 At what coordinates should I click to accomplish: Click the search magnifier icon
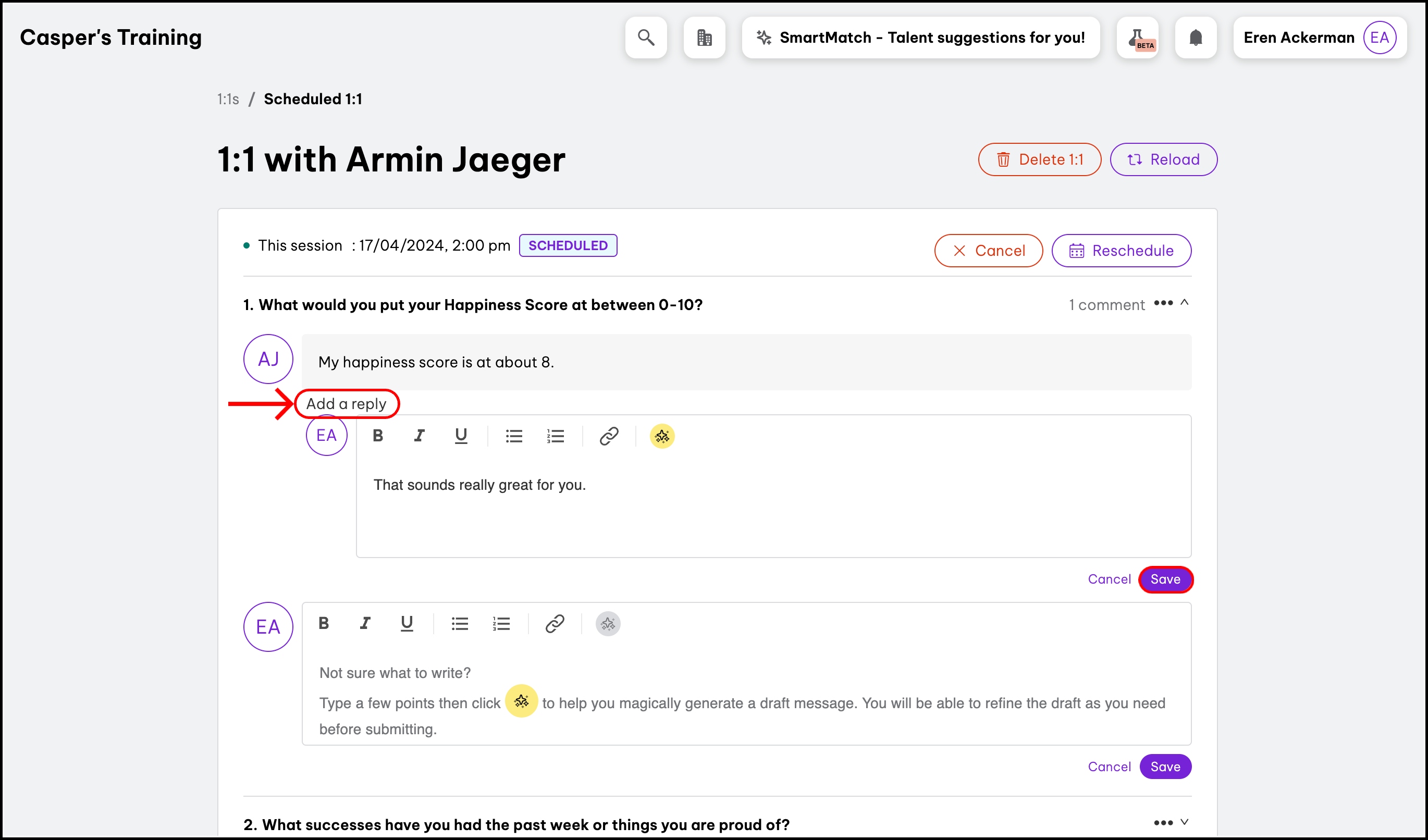pyautogui.click(x=646, y=38)
